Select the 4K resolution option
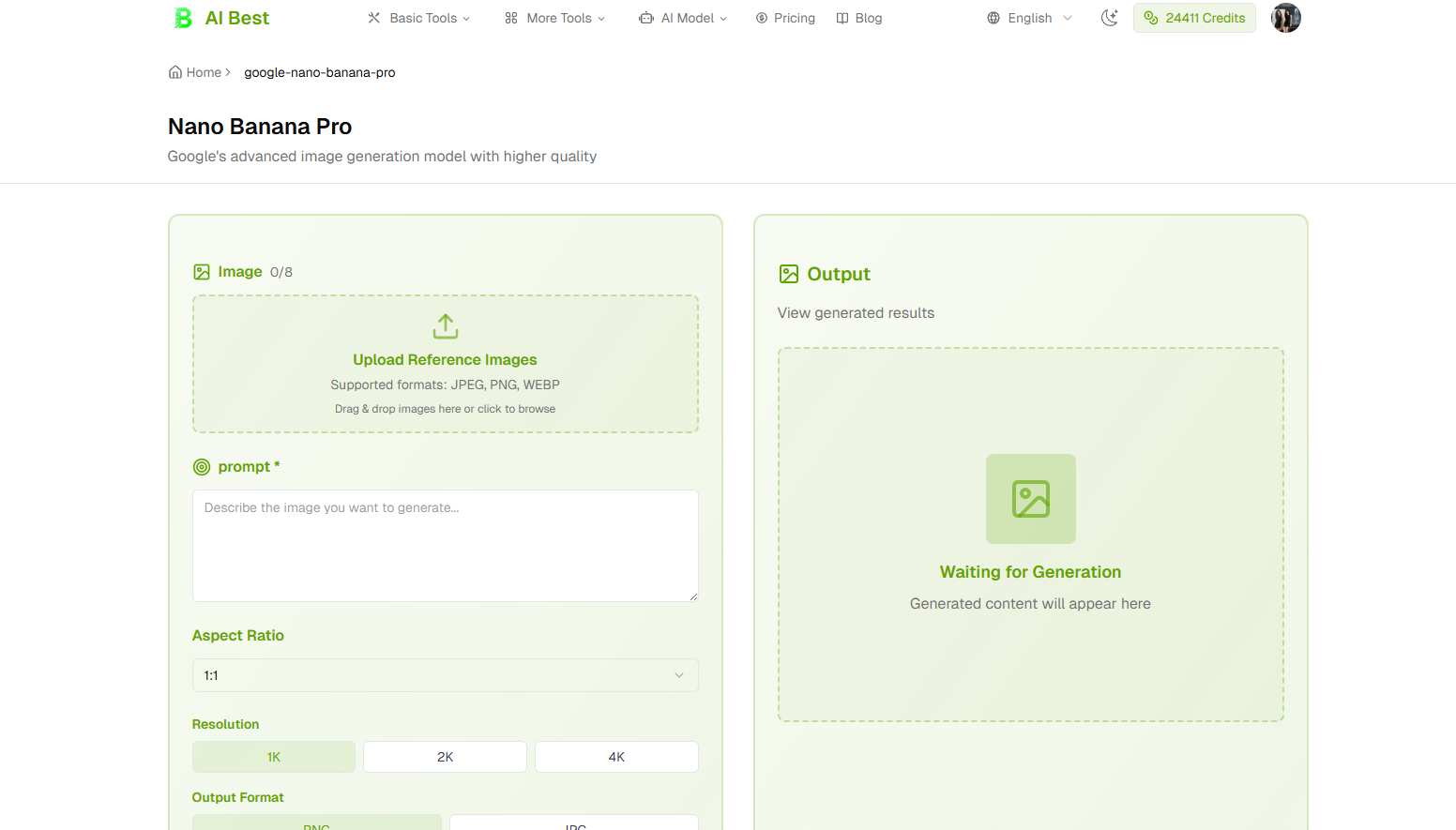Viewport: 1456px width, 830px height. click(x=616, y=756)
